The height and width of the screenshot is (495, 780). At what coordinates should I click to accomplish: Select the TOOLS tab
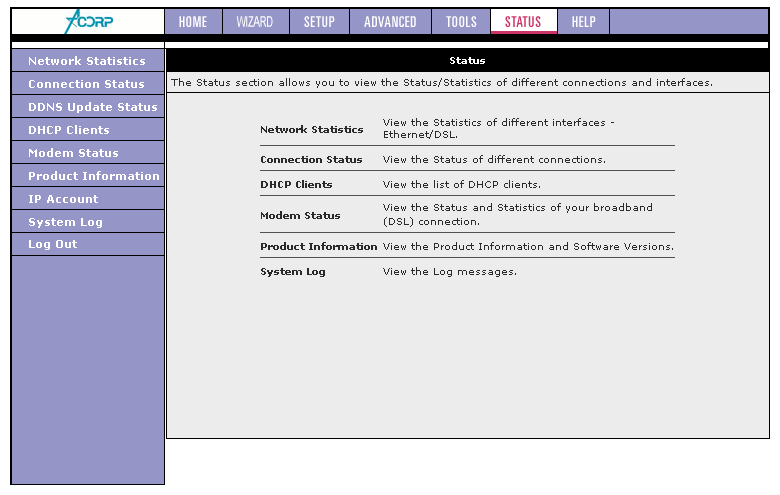tap(461, 22)
